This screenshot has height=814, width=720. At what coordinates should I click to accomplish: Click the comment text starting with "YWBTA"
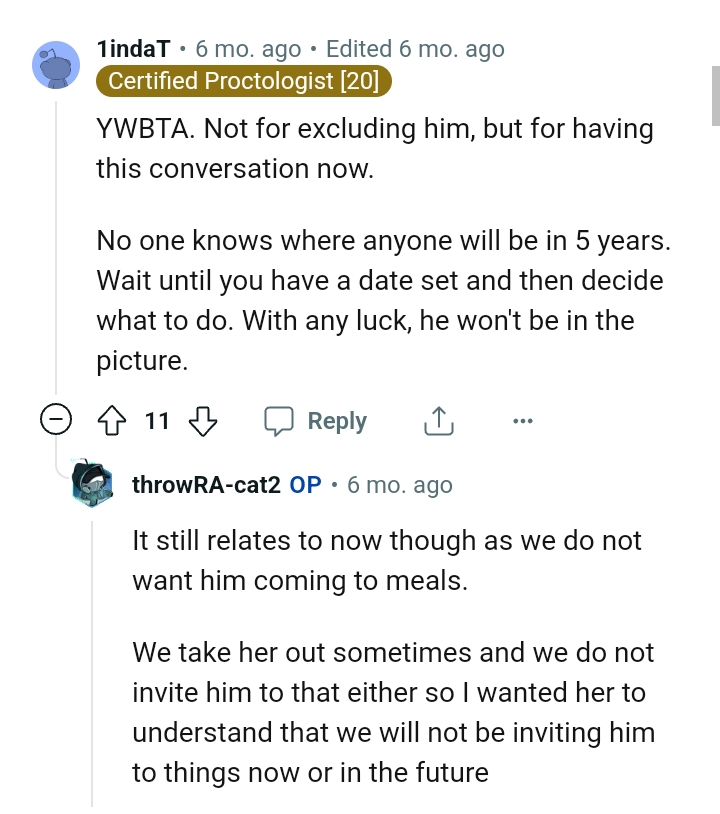374,148
